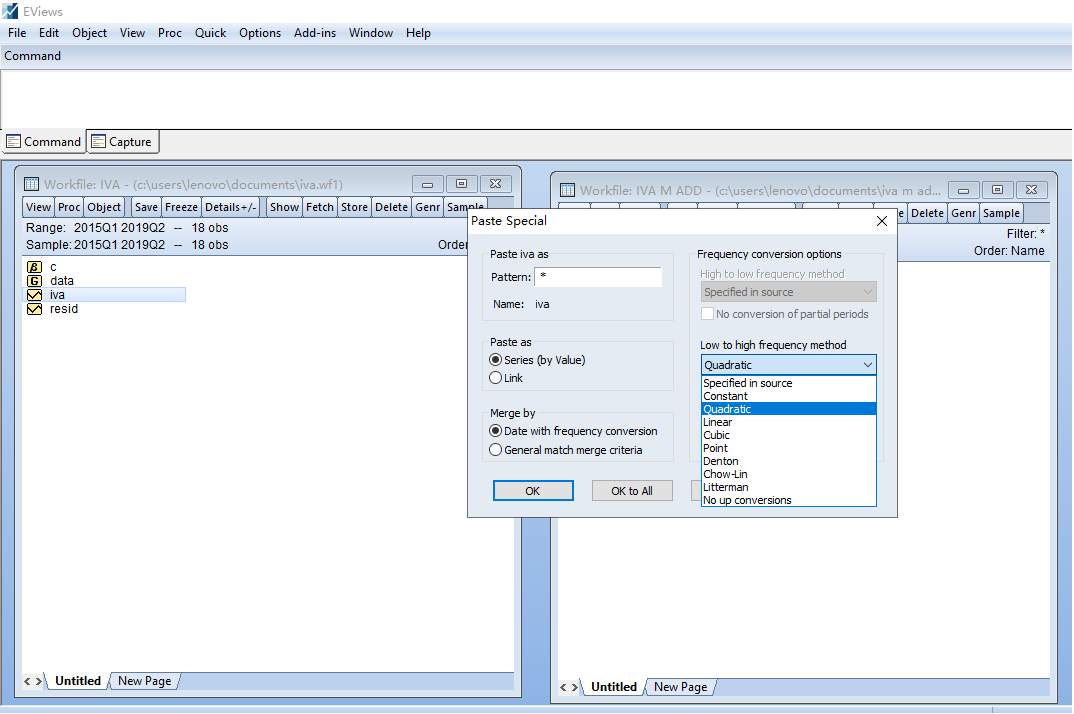This screenshot has width=1074, height=714.
Task: Click Proc button in IVA workfile toolbar
Action: (x=68, y=207)
